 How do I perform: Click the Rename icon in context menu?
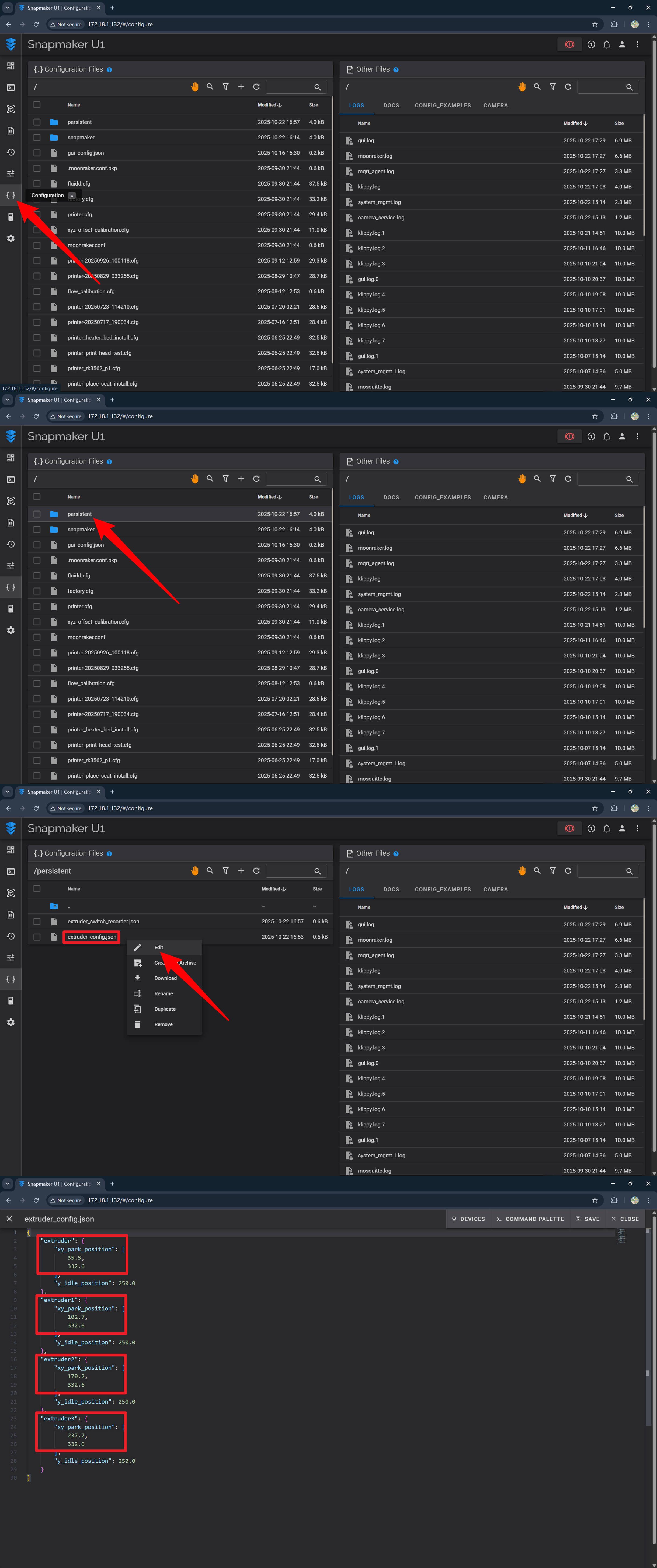click(x=138, y=993)
